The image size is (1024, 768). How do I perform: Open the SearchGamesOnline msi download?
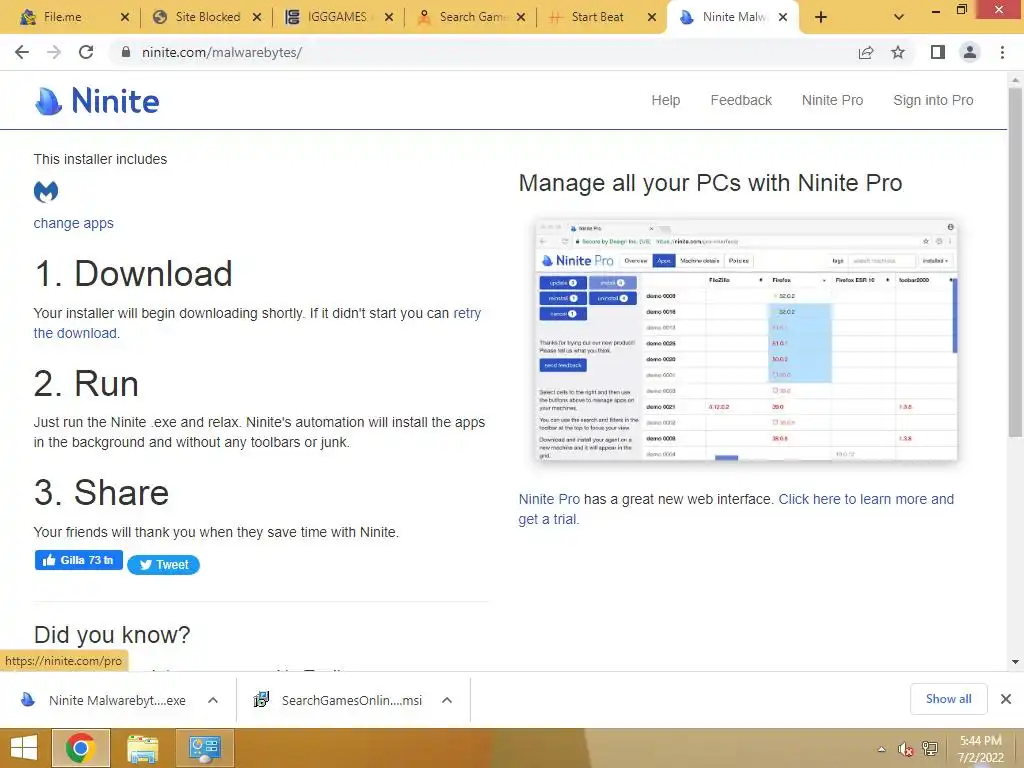click(338, 700)
